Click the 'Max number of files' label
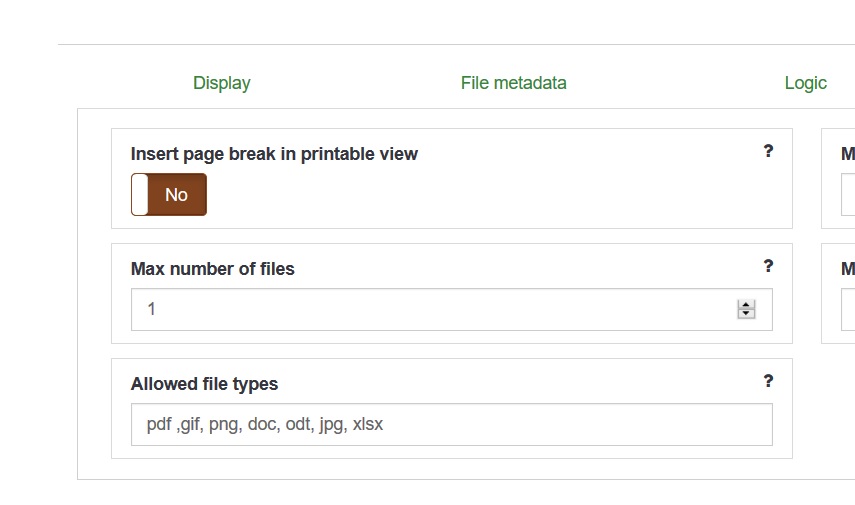Image resolution: width=855 pixels, height=505 pixels. coord(212,269)
